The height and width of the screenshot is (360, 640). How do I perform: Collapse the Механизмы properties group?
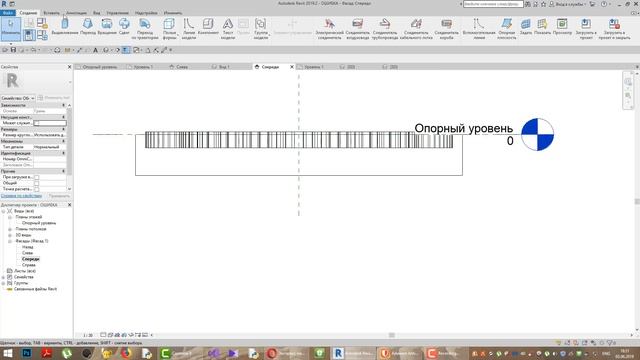[x=63, y=141]
